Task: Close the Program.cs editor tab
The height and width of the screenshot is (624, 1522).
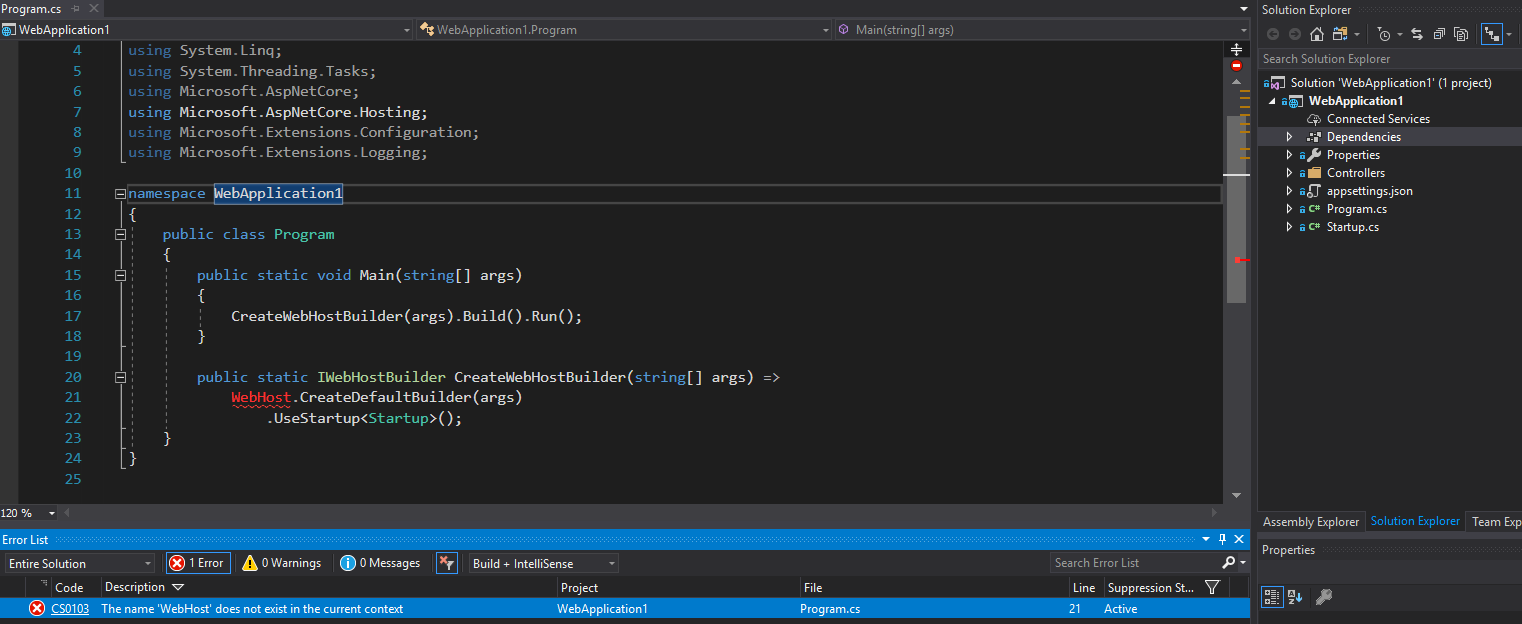Action: coord(92,9)
